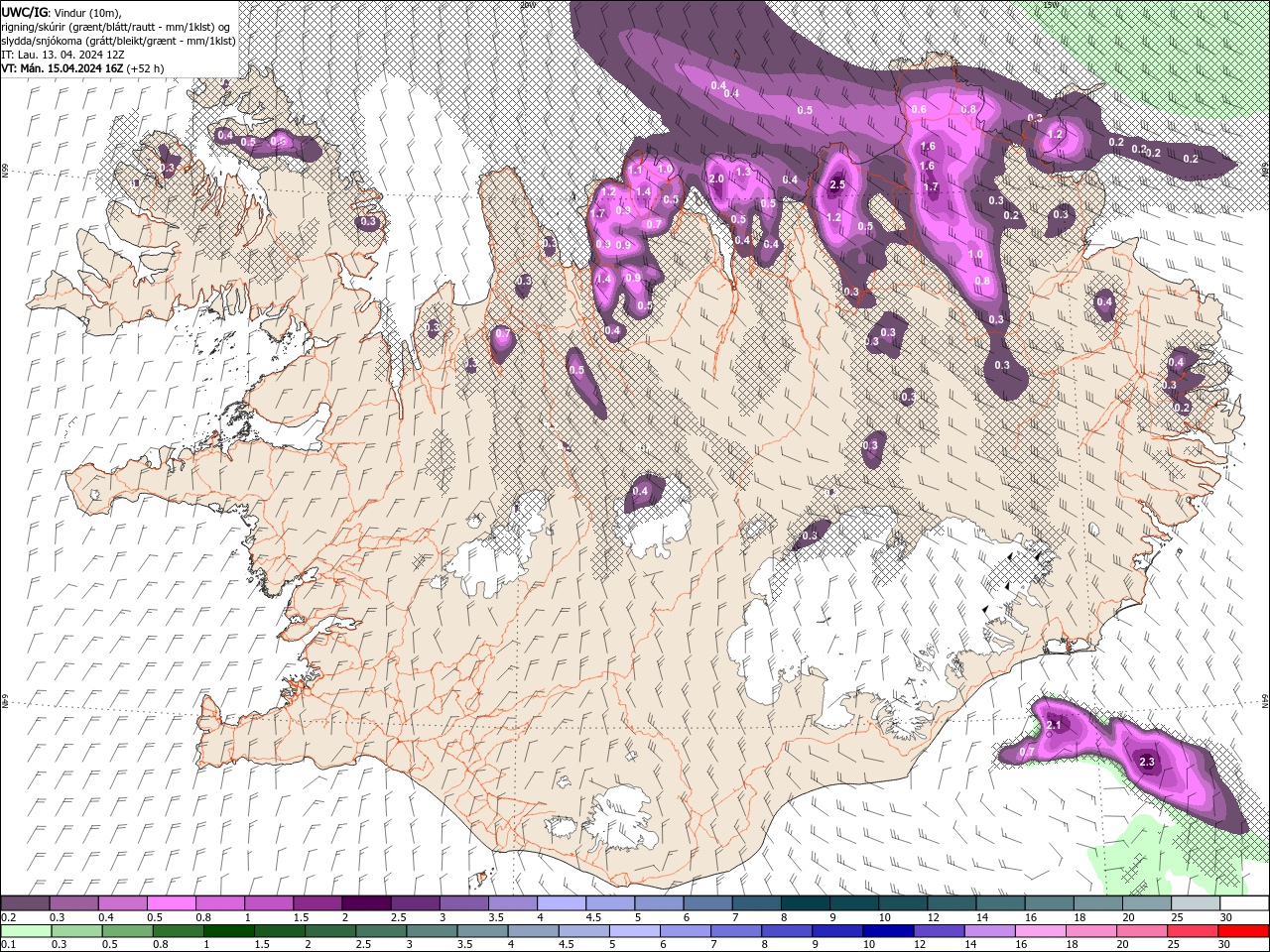Select the 0.5 pink swatch in upper snow legend
This screenshot has width=1270, height=952.
pyautogui.click(x=171, y=902)
